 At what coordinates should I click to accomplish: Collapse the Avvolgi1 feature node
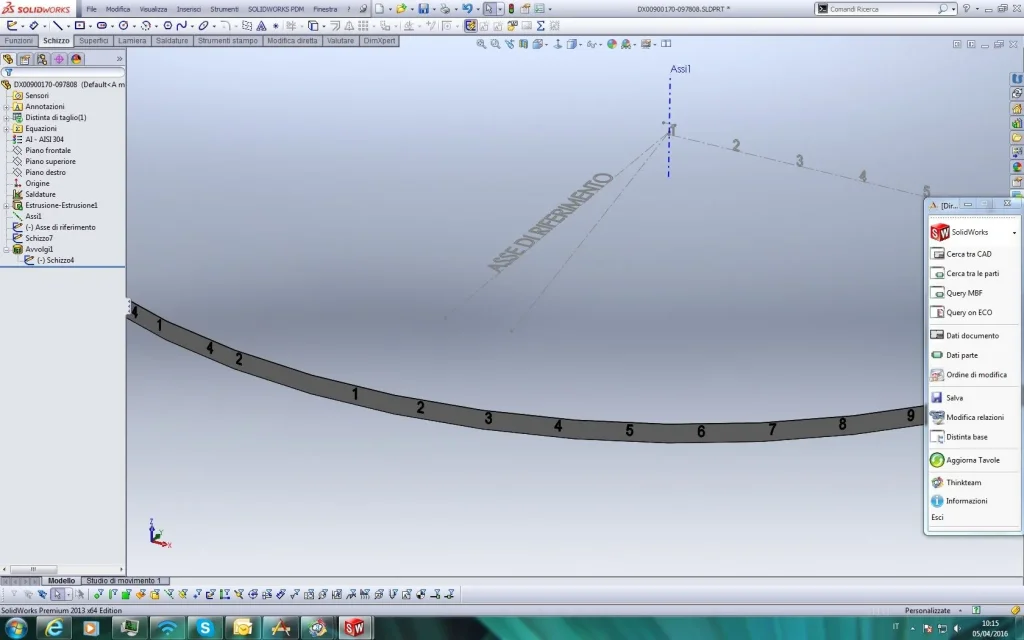7,249
